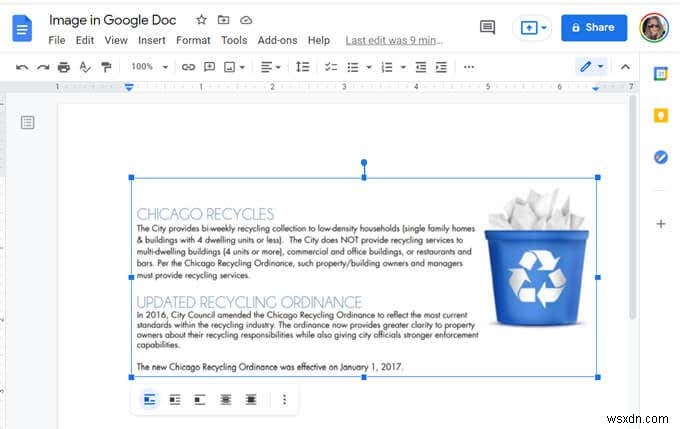680x429 pixels.
Task: Open present options dropdown arrow
Action: click(544, 28)
